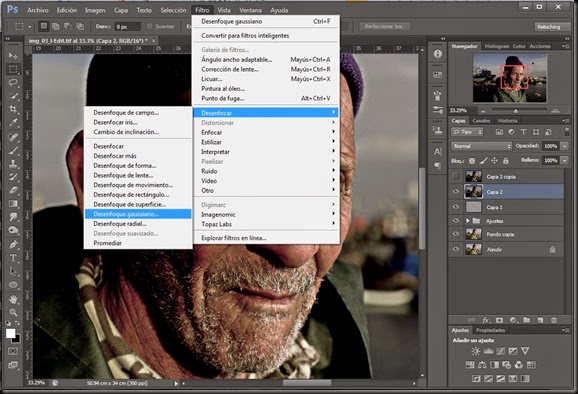Select the Dodge tool

pos(13,230)
